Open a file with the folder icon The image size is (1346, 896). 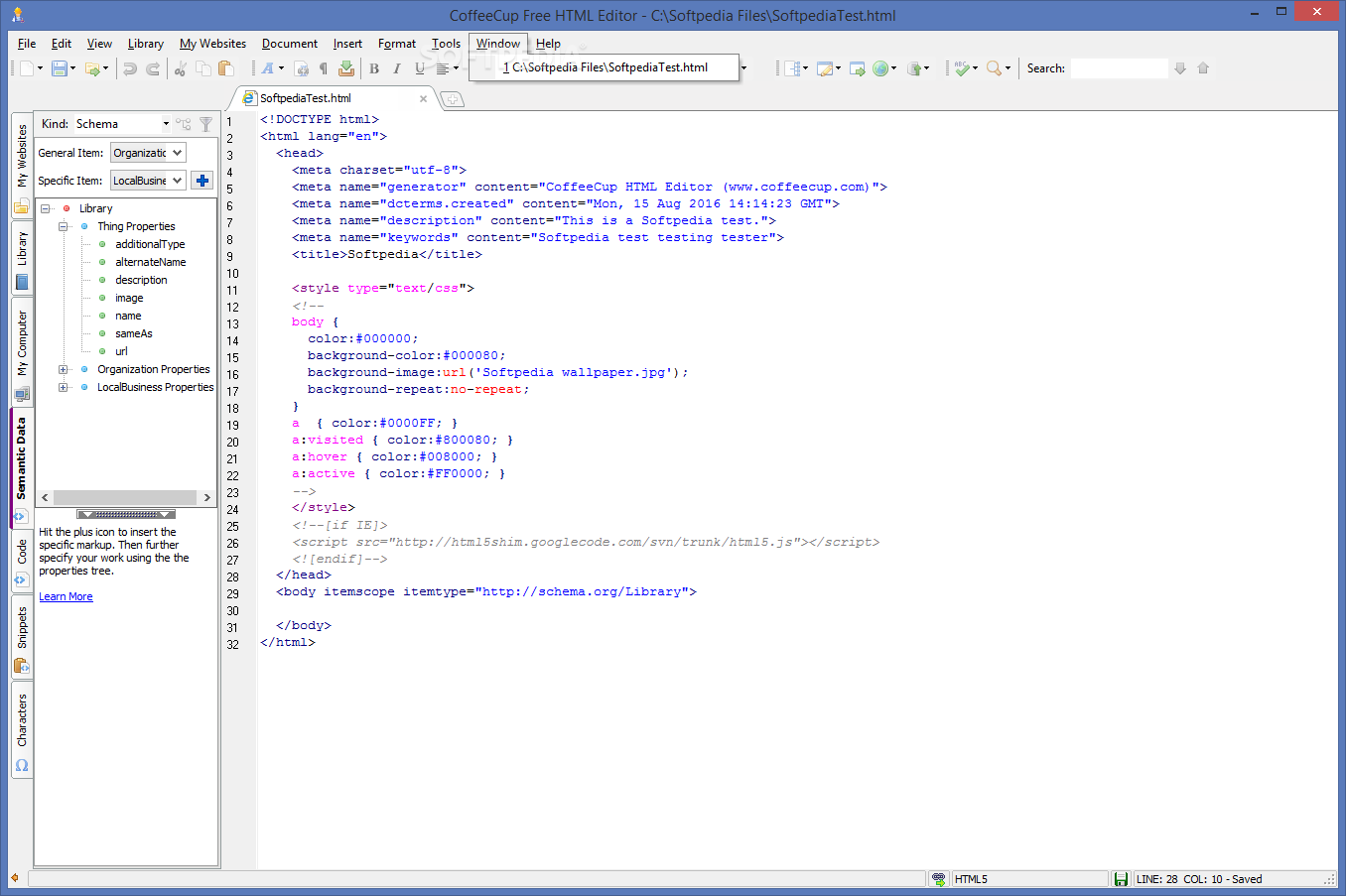92,68
